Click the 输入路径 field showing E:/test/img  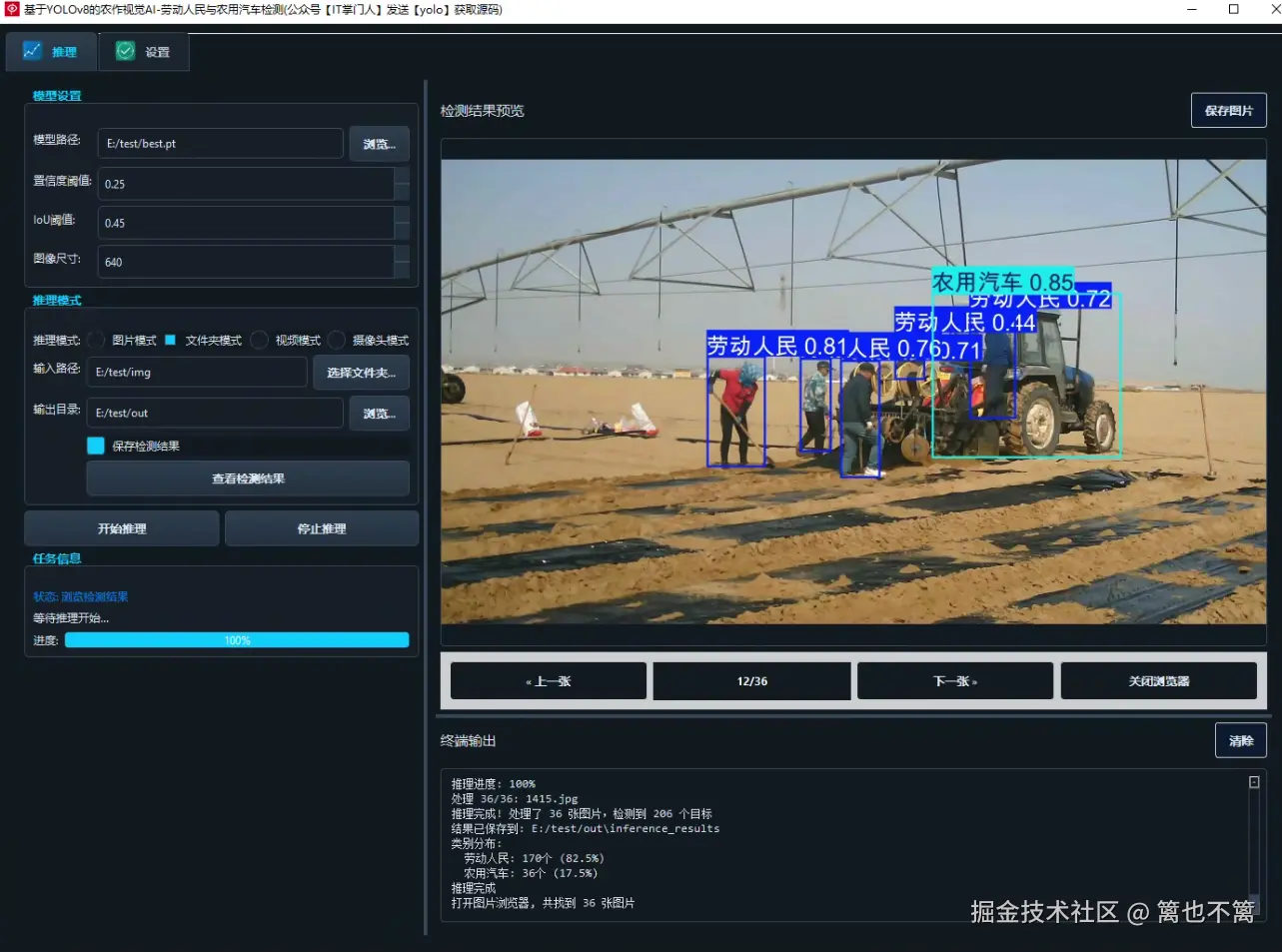pyautogui.click(x=197, y=372)
